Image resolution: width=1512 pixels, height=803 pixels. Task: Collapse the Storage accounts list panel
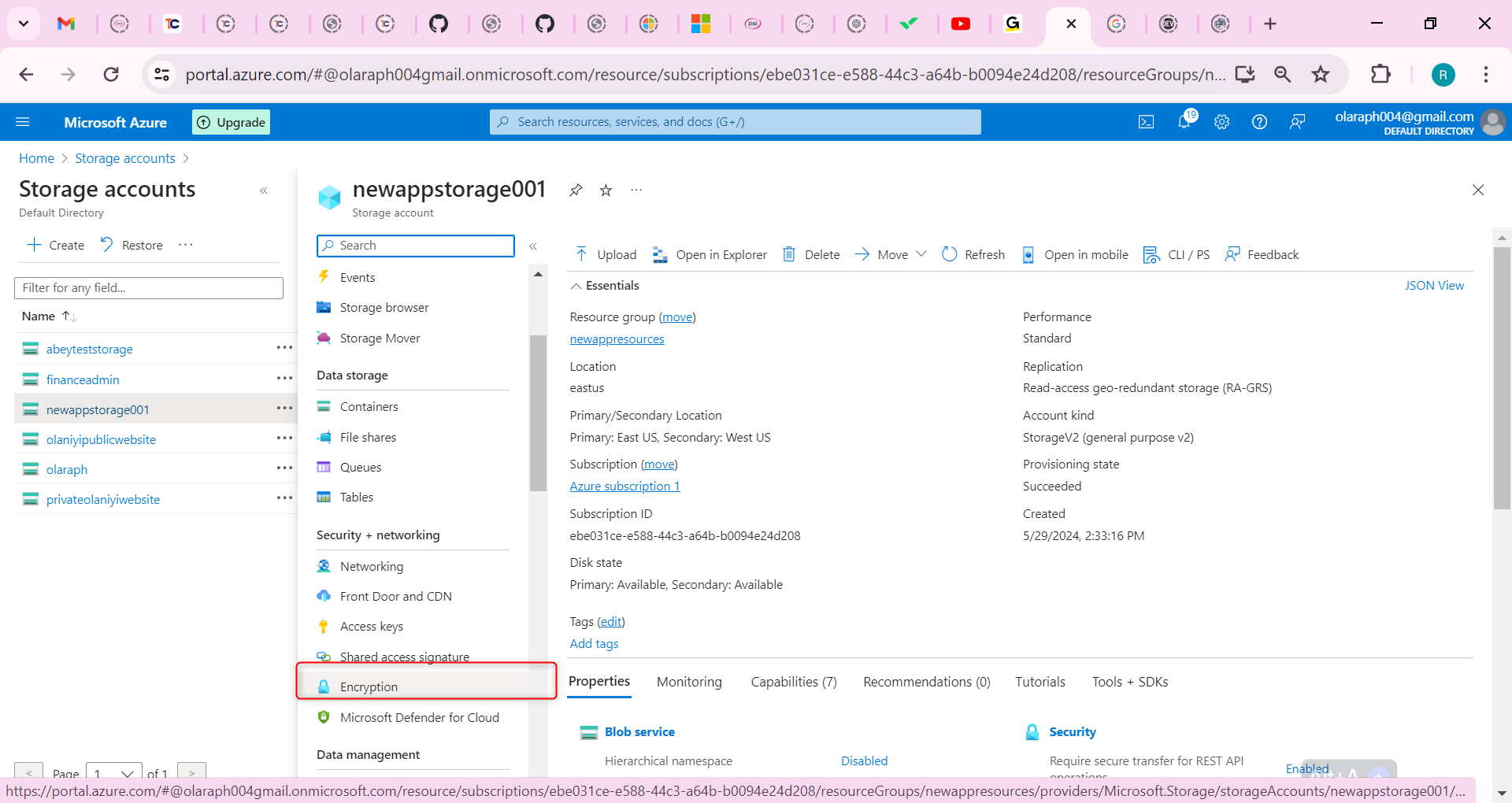point(264,191)
